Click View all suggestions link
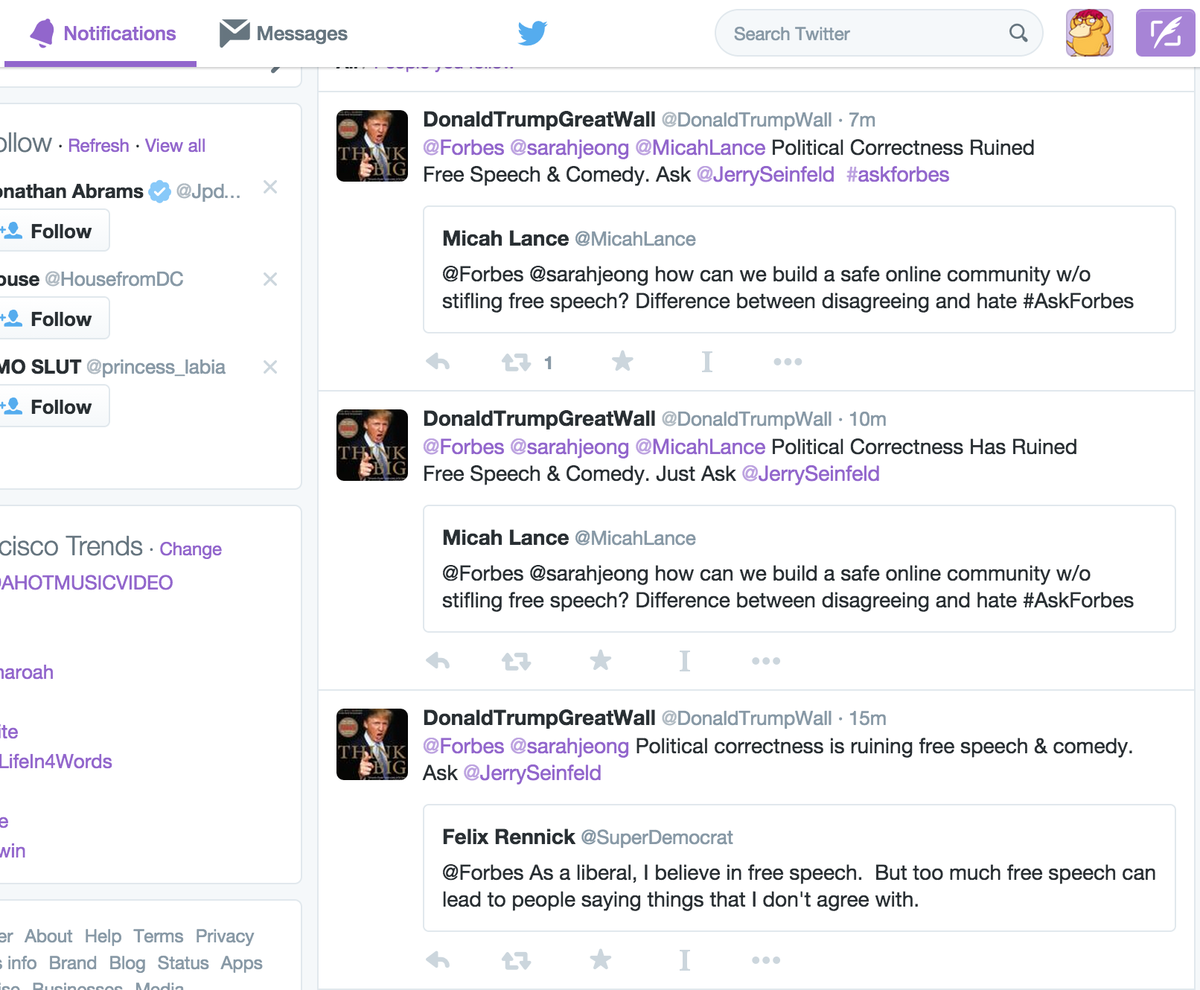The width and height of the screenshot is (1200, 990). click(175, 145)
